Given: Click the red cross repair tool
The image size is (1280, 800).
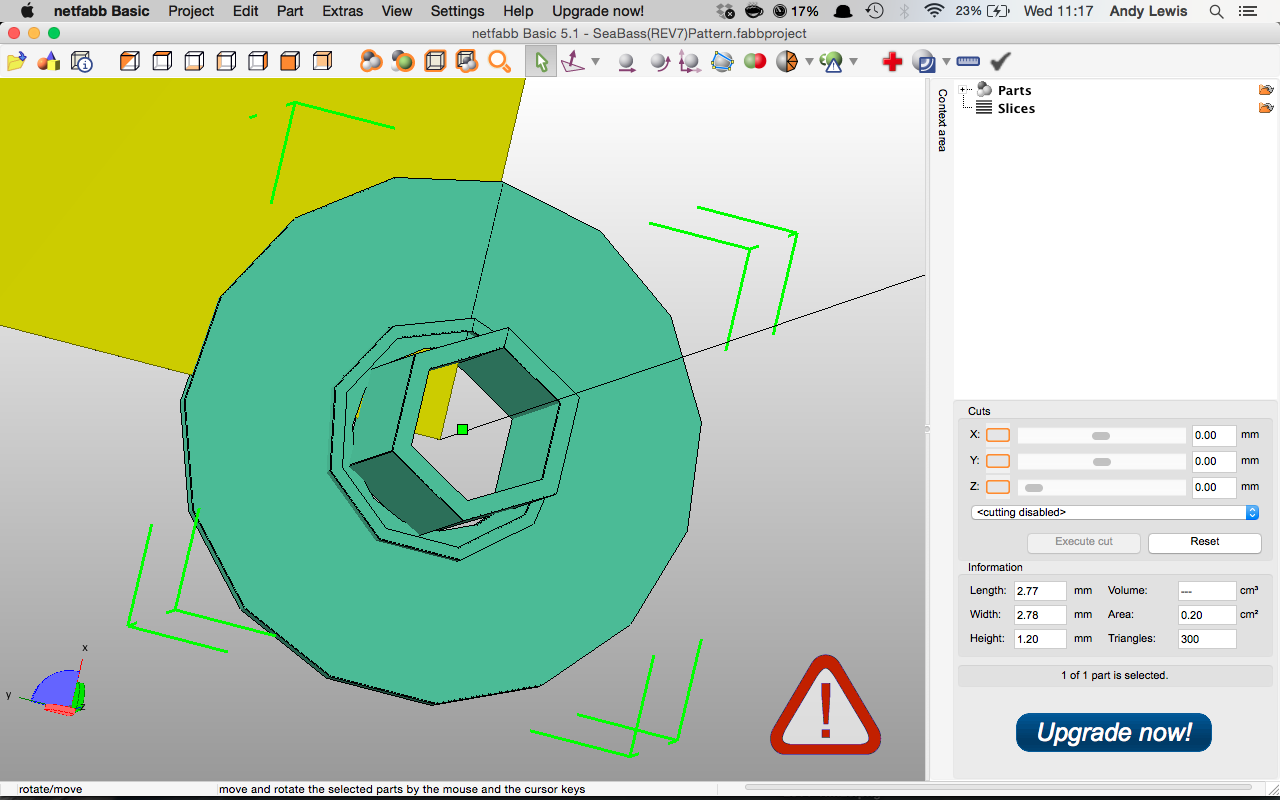Looking at the screenshot, I should [x=892, y=62].
